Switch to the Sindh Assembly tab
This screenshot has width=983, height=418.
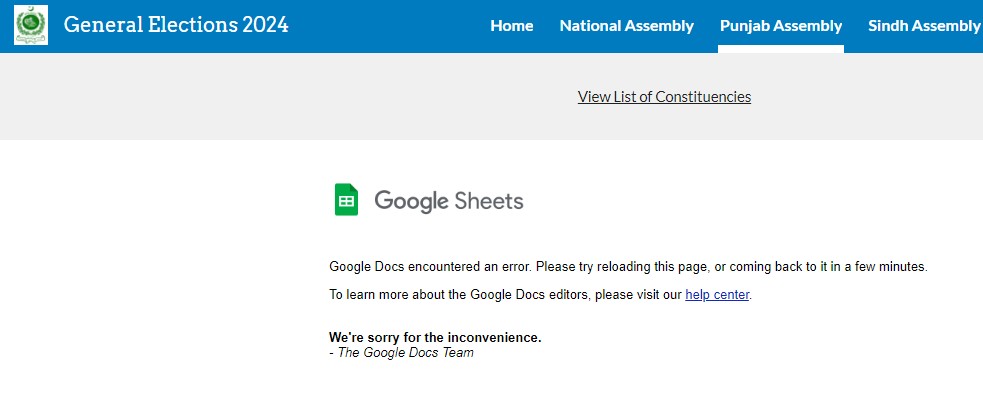coord(923,26)
